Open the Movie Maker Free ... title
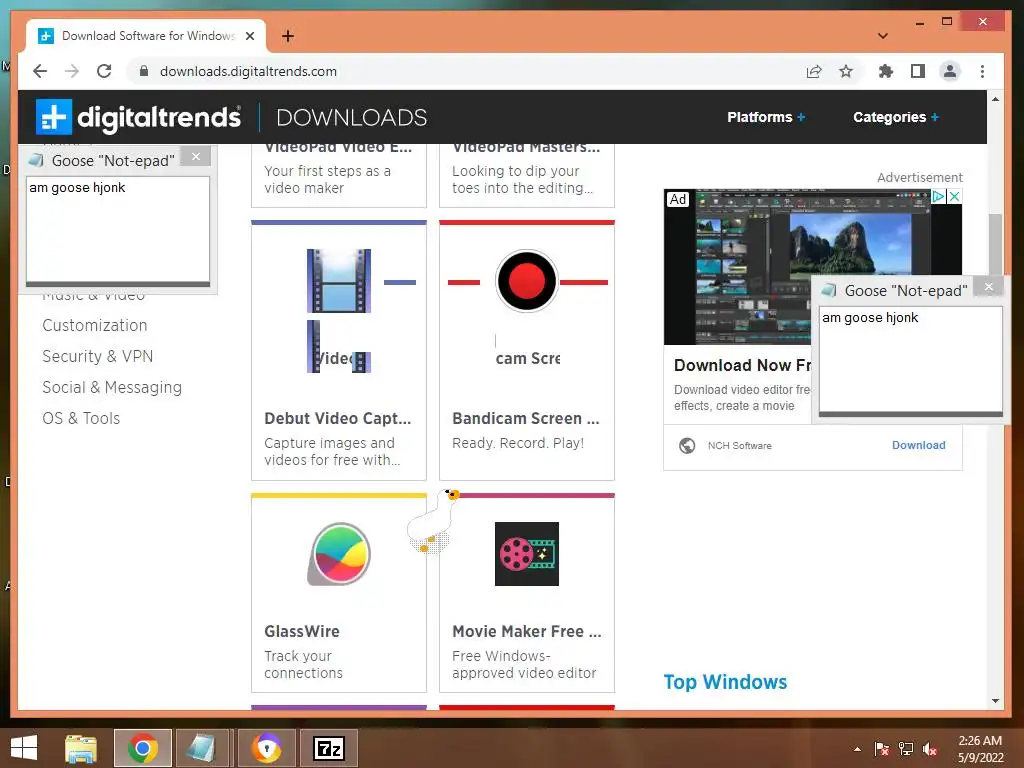1024x768 pixels. coord(526,631)
